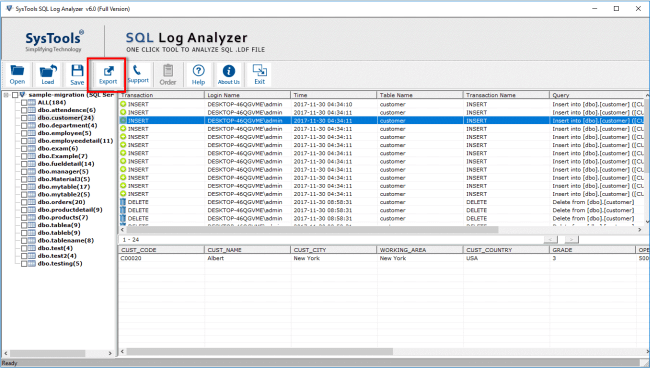Click the CUST_NAME column header
This screenshot has height=368, width=650.
click(x=247, y=250)
